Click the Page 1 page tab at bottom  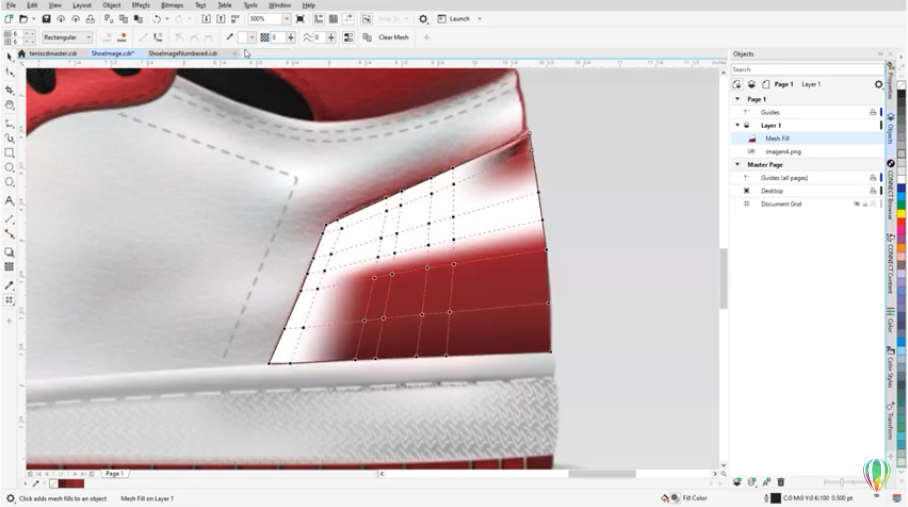[x=115, y=473]
